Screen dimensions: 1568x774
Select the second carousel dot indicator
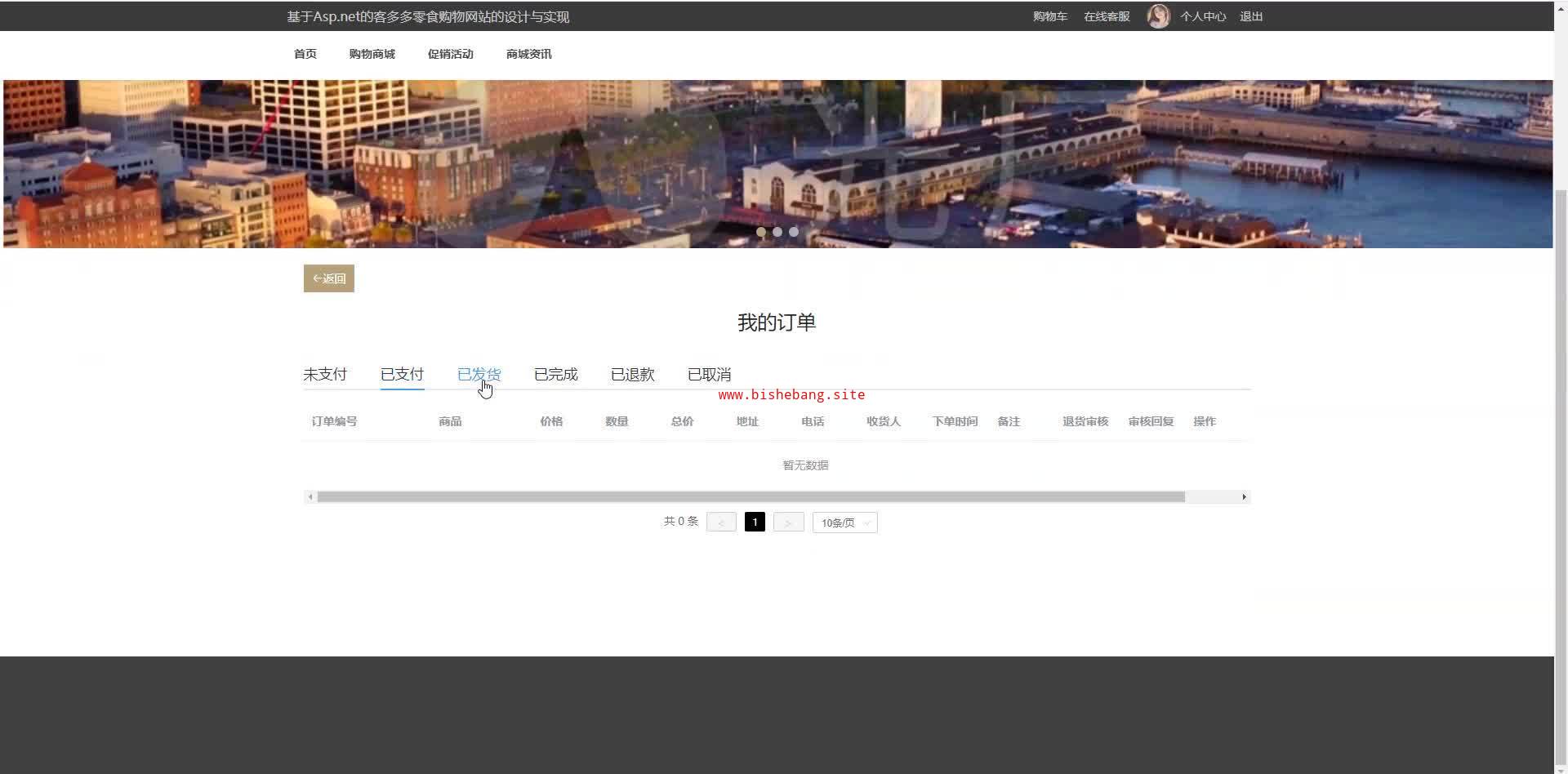777,232
